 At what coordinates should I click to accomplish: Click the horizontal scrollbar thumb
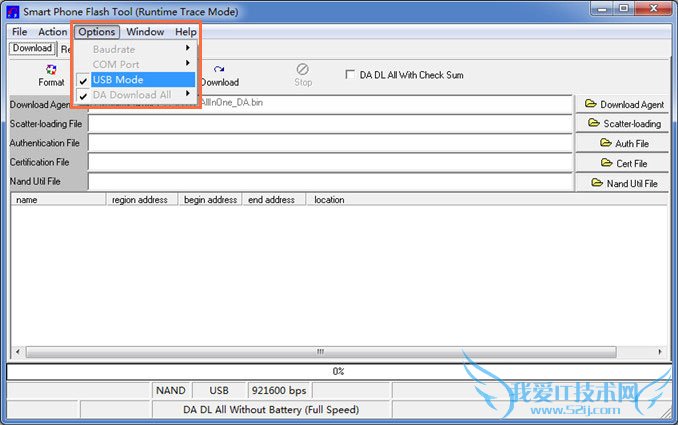321,352
